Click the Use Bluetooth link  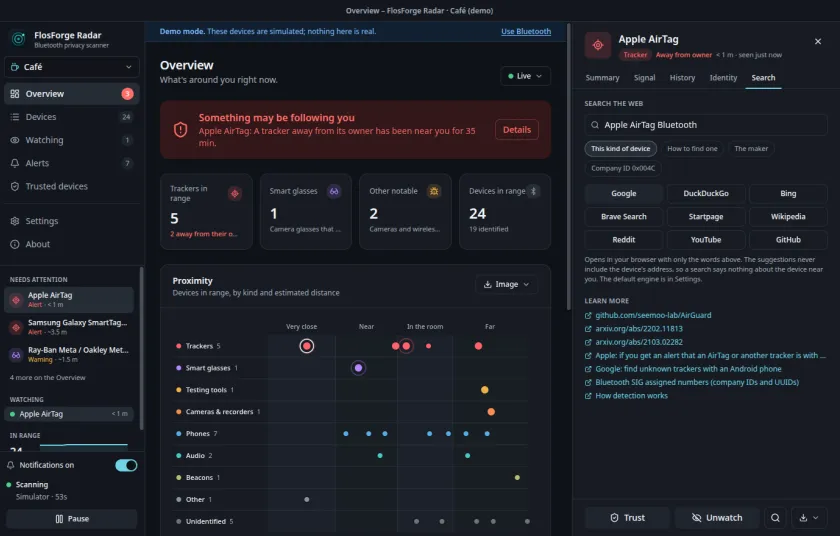pos(526,32)
